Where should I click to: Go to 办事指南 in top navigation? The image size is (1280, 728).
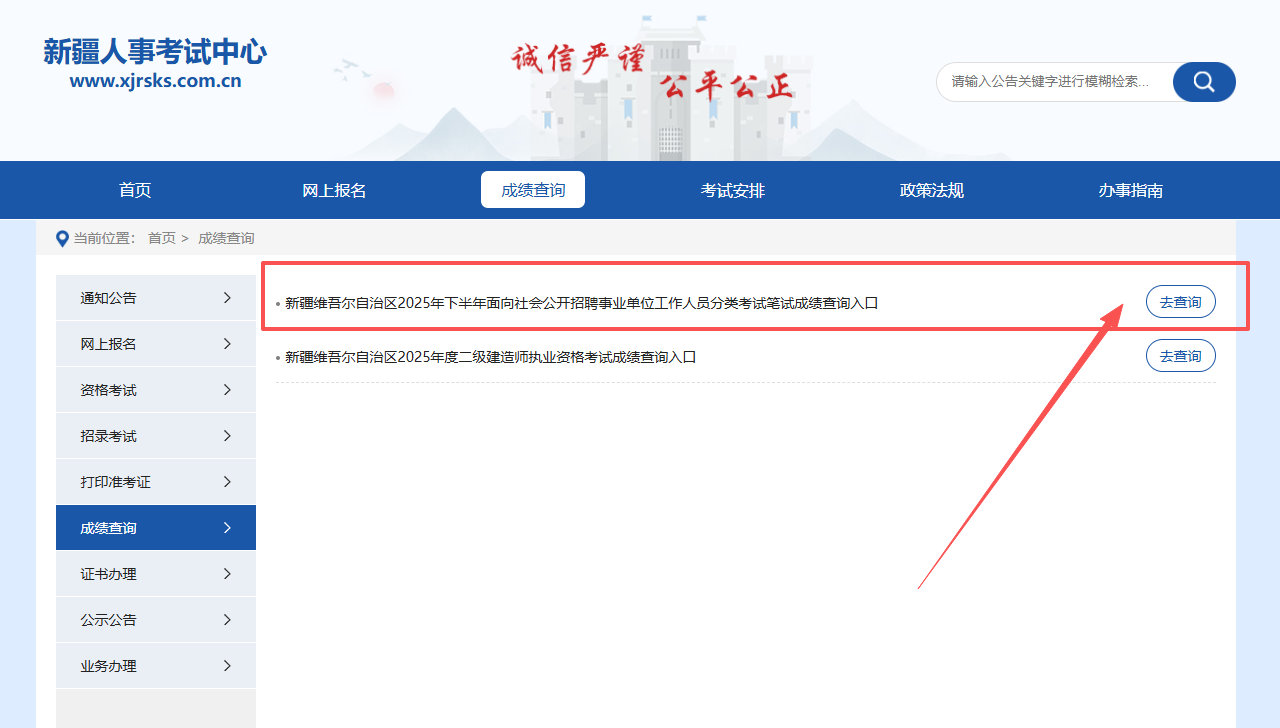[x=1130, y=190]
